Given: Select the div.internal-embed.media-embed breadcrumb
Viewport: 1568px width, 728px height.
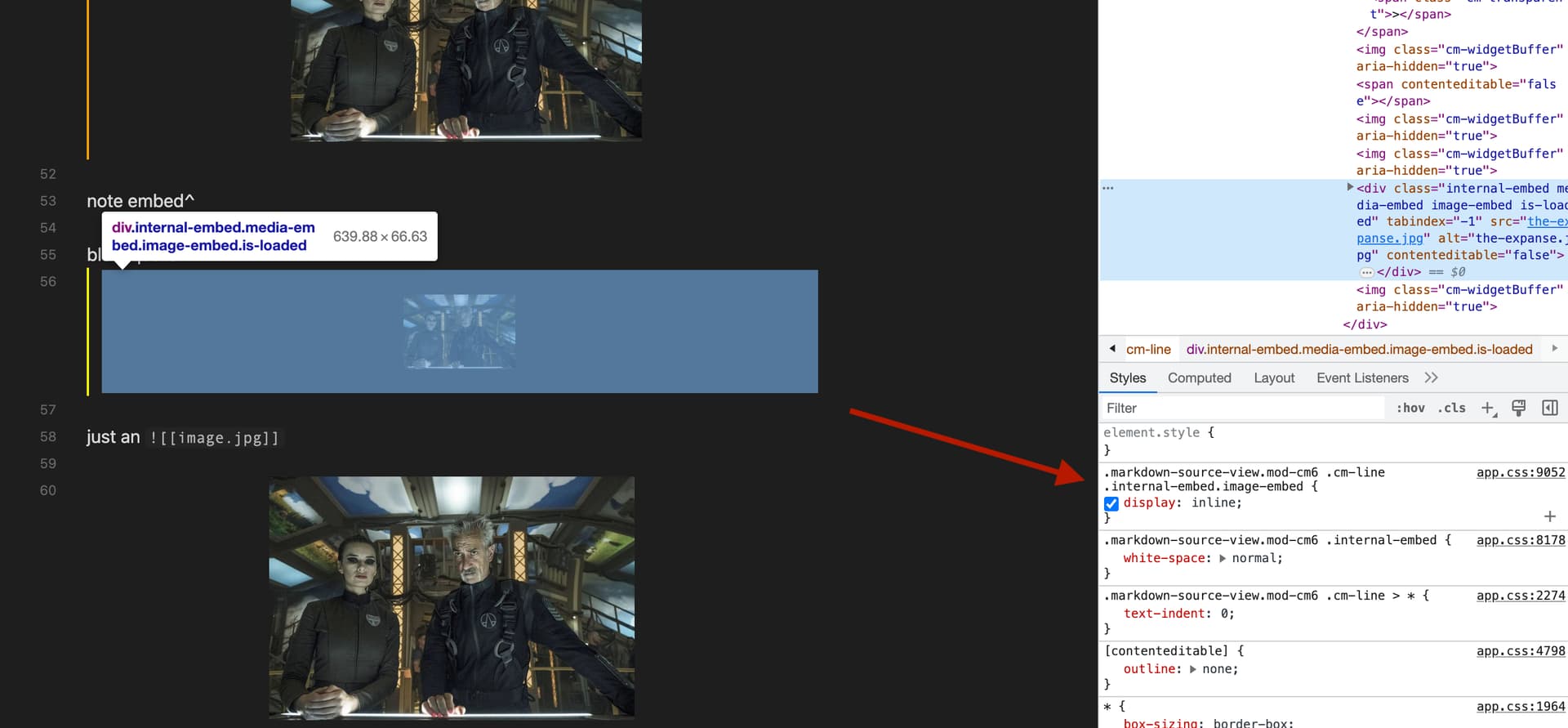Looking at the screenshot, I should [1359, 350].
